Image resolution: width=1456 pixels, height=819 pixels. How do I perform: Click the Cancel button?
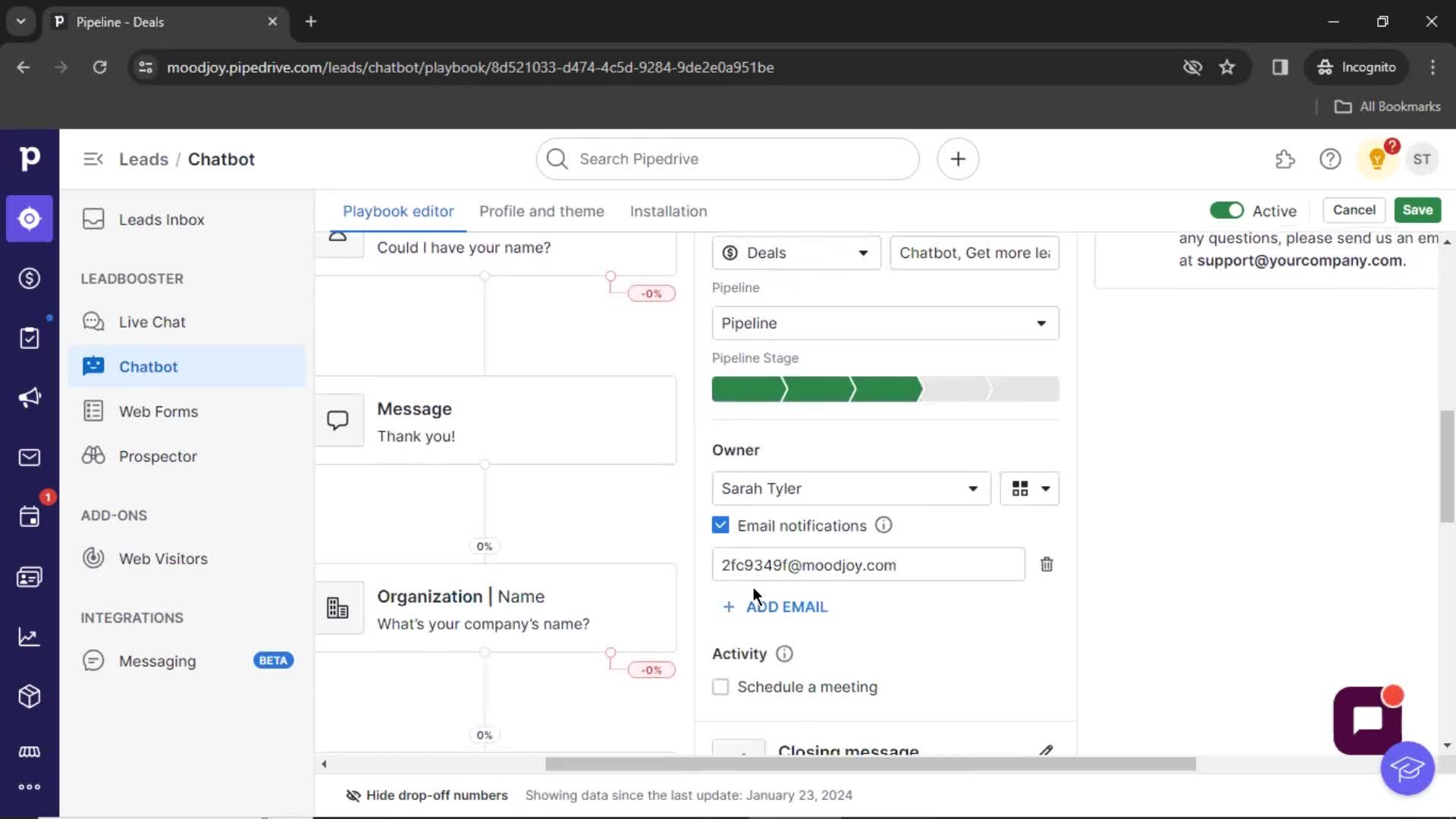tap(1354, 210)
